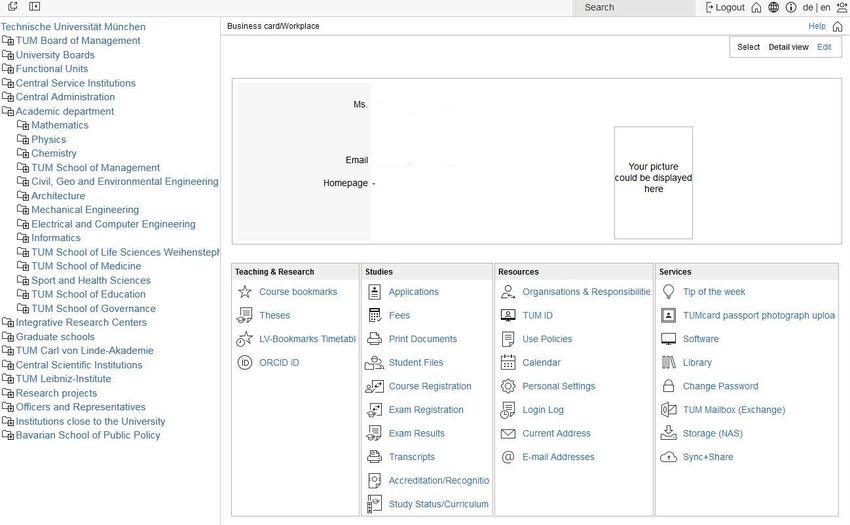Click the info icon in top bar

791,7
